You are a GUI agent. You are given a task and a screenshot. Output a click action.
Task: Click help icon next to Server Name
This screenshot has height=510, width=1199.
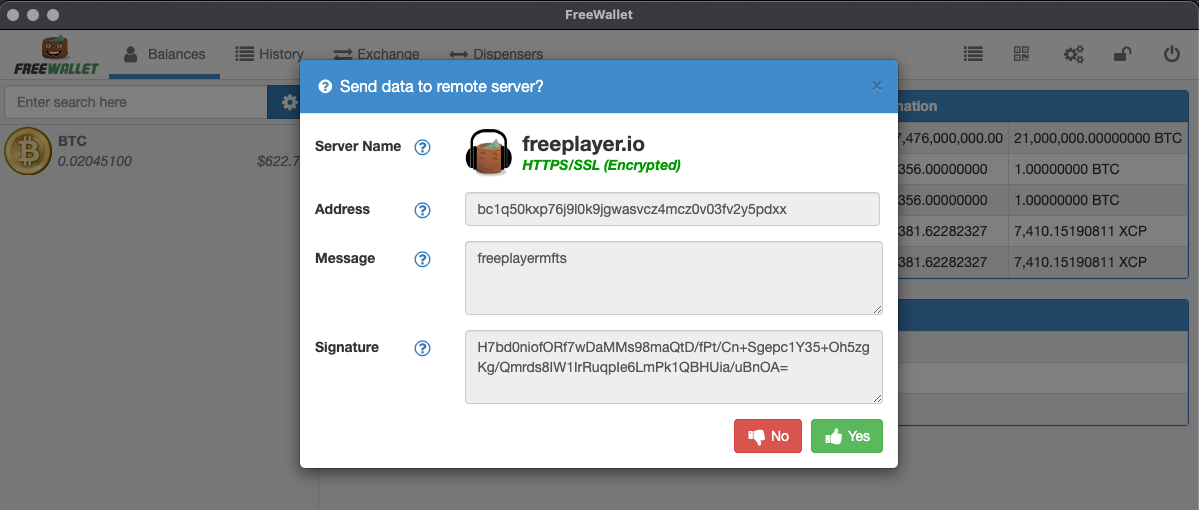(422, 148)
